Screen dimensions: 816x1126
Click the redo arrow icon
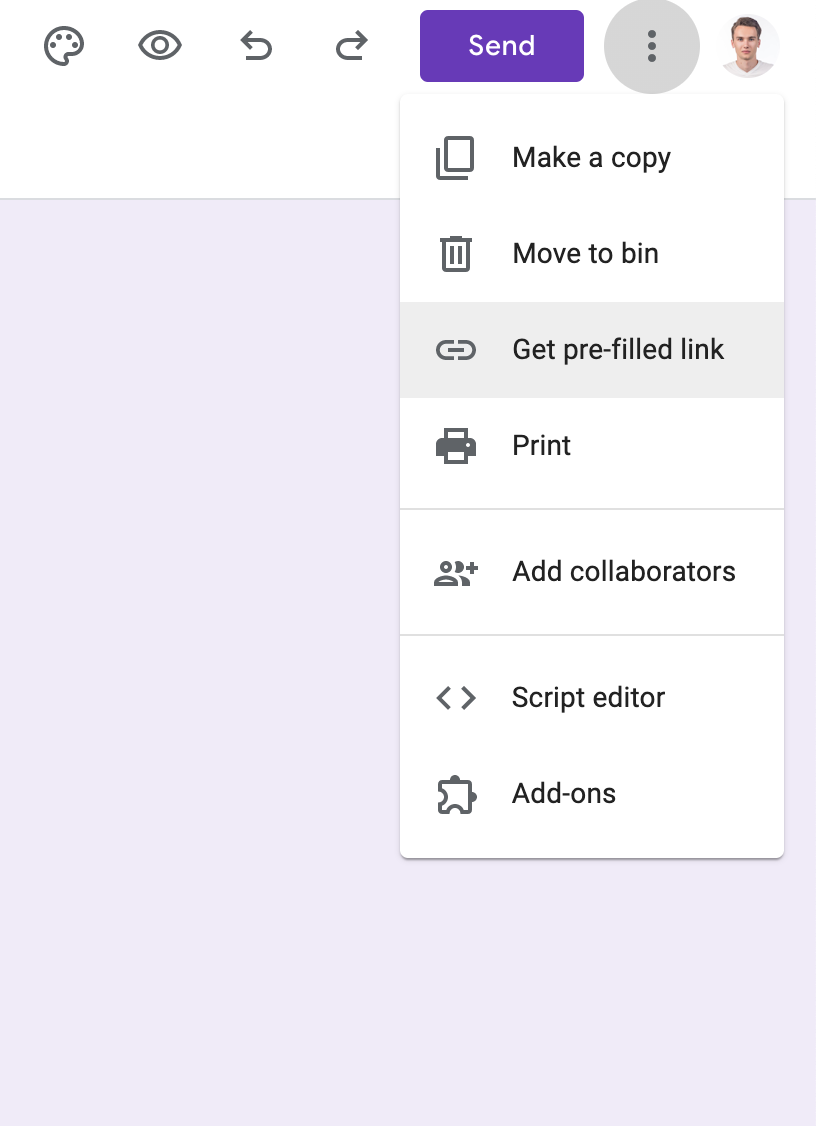click(x=351, y=46)
